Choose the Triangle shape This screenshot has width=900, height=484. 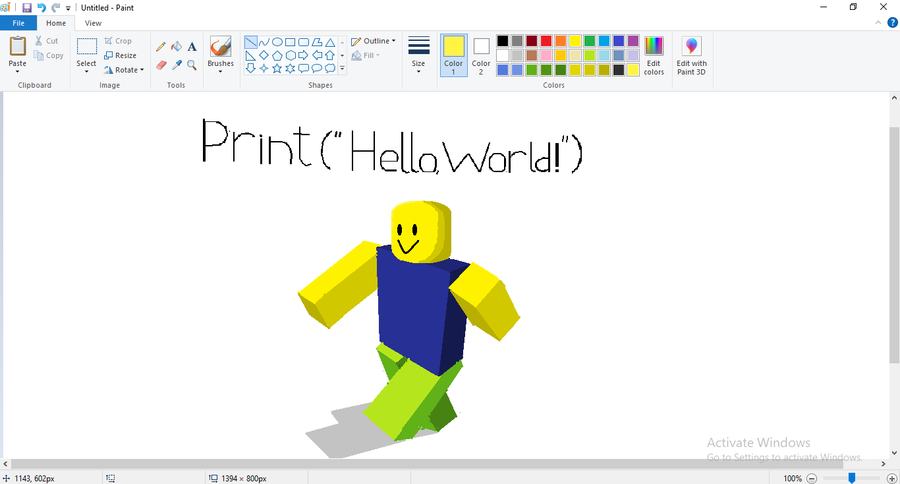pos(330,42)
